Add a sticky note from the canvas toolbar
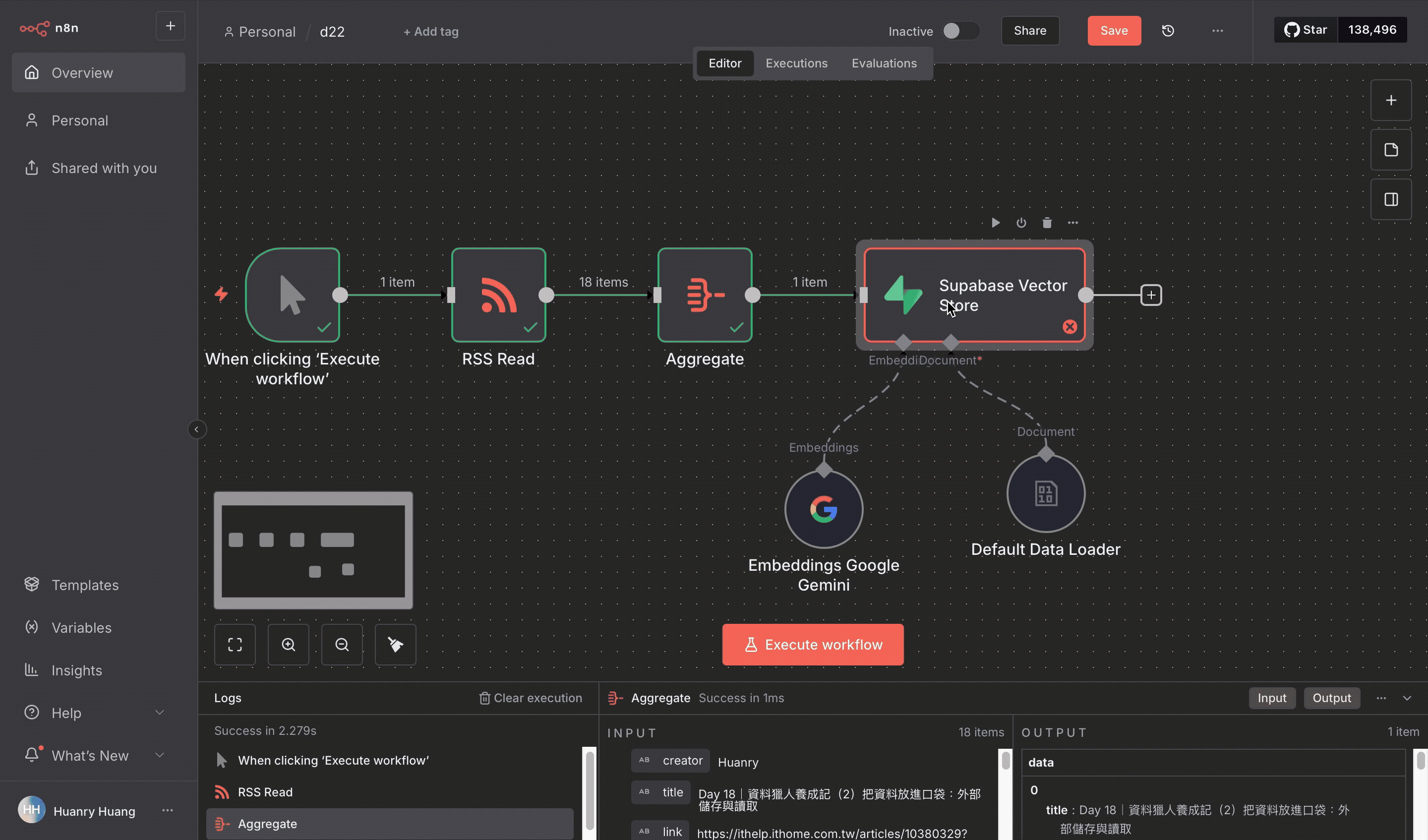Viewport: 1428px width, 840px height. coord(1391,150)
